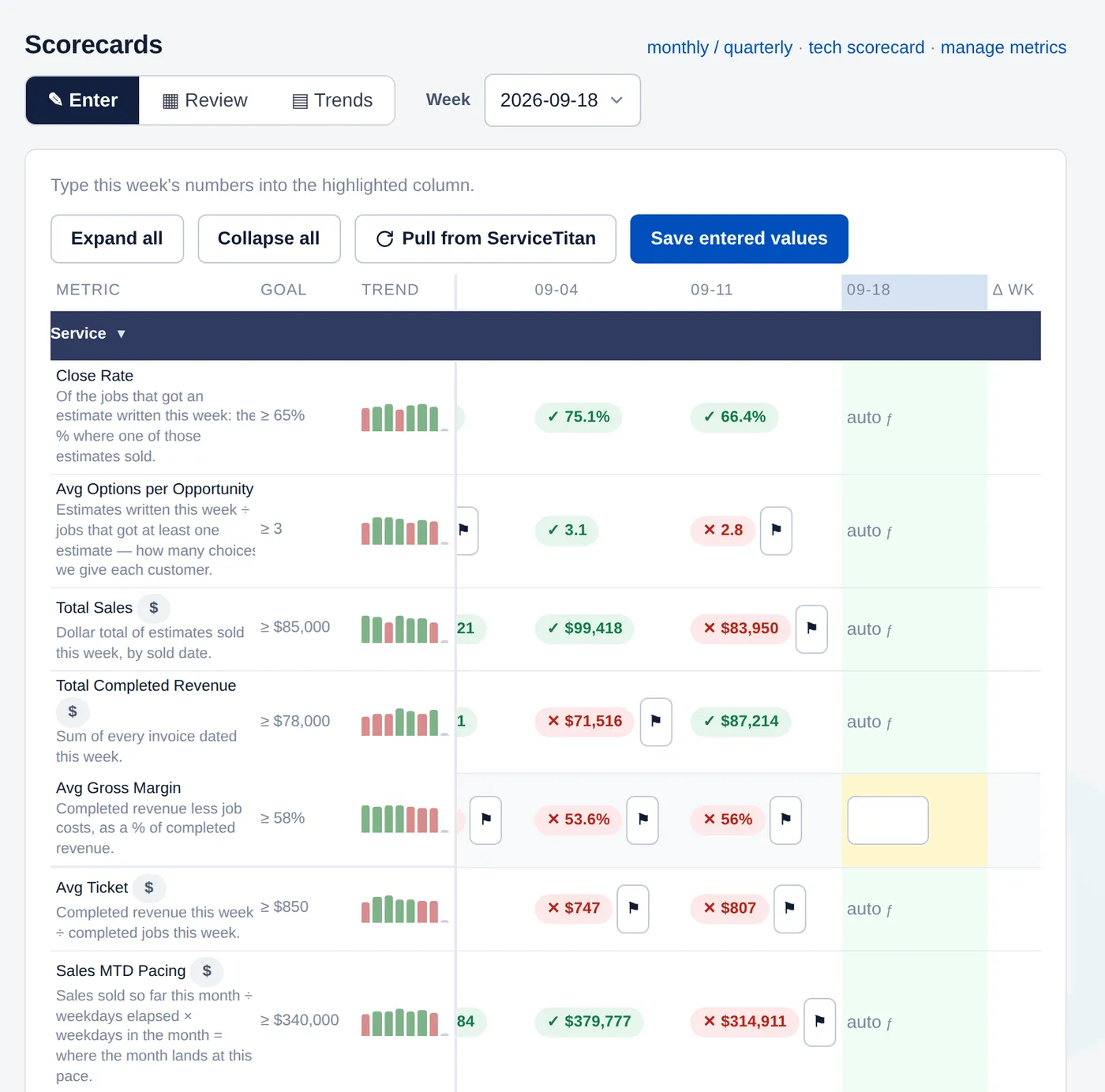Click the 53.6% gross margin value

pos(579,820)
